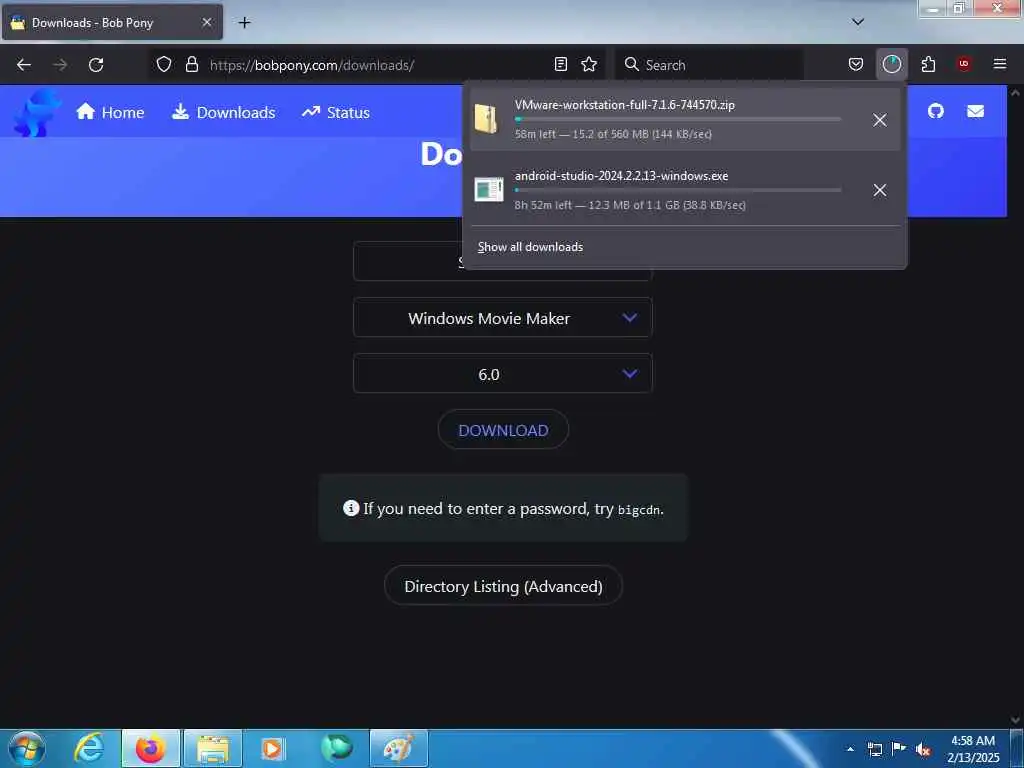Screen dimensions: 1024x768
Task: Open the Windows Start orb
Action: tap(27, 748)
